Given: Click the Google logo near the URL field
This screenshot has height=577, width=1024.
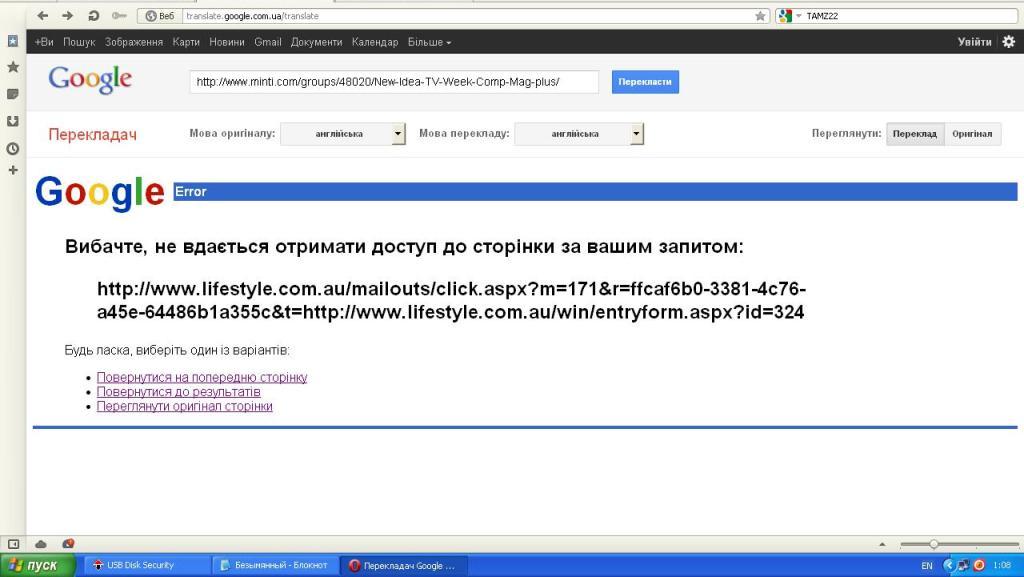Looking at the screenshot, I should [90, 80].
